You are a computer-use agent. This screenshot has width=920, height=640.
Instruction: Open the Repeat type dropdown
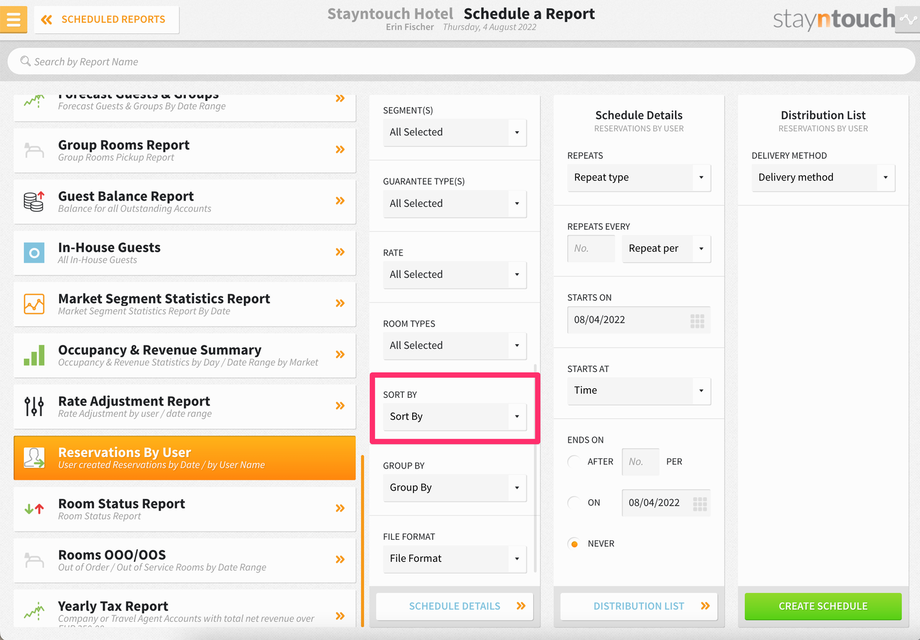coord(639,177)
